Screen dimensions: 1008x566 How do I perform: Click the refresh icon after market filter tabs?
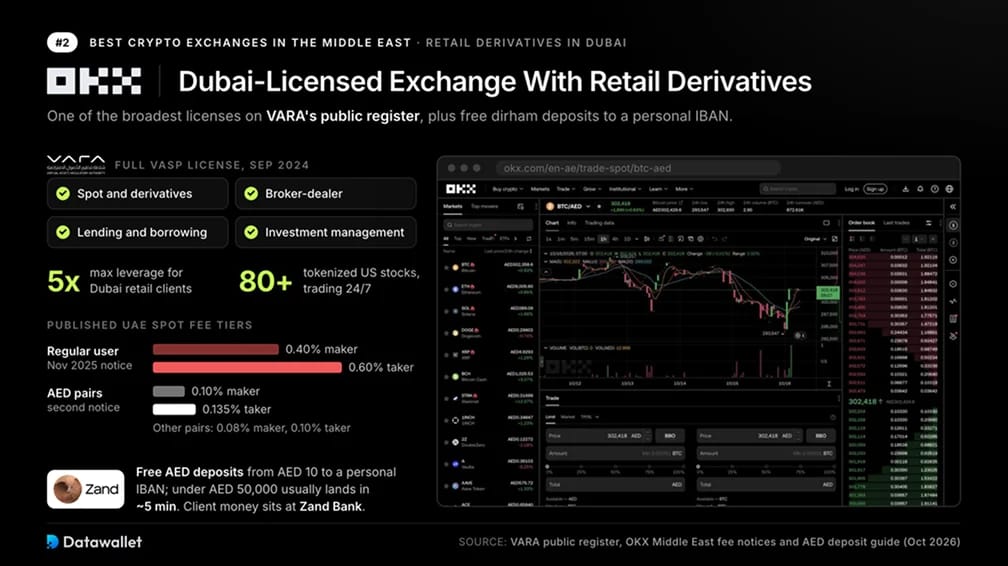[529, 239]
